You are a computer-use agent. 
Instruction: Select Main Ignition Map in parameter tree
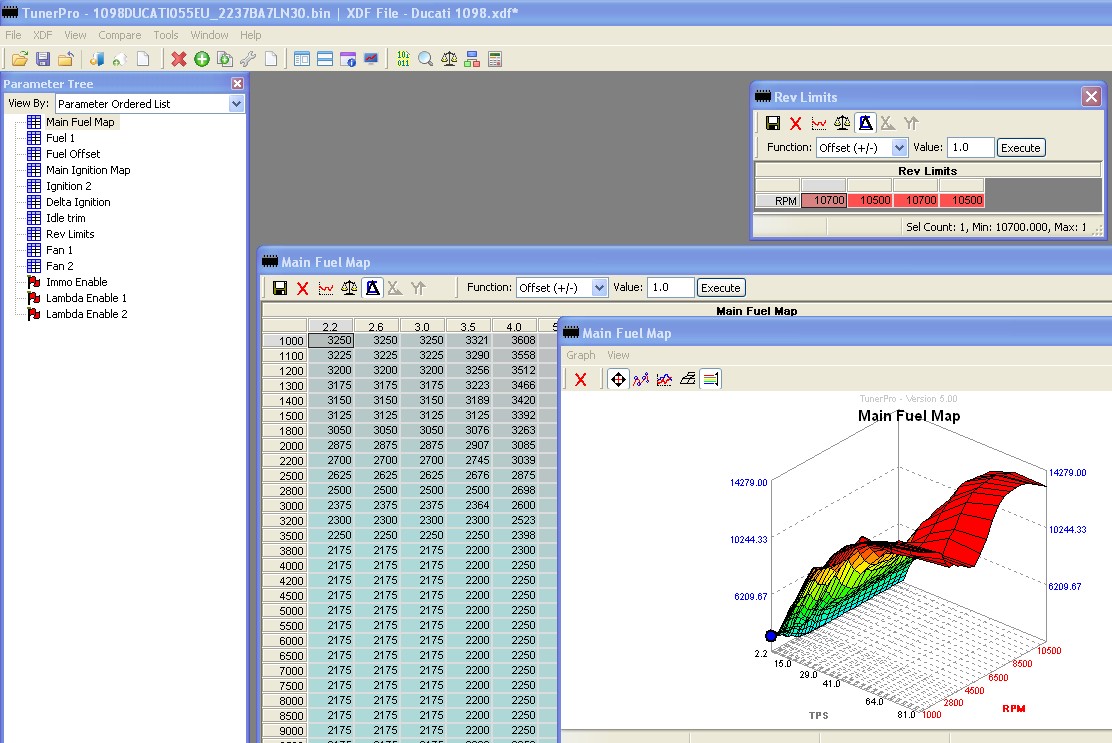pos(88,170)
